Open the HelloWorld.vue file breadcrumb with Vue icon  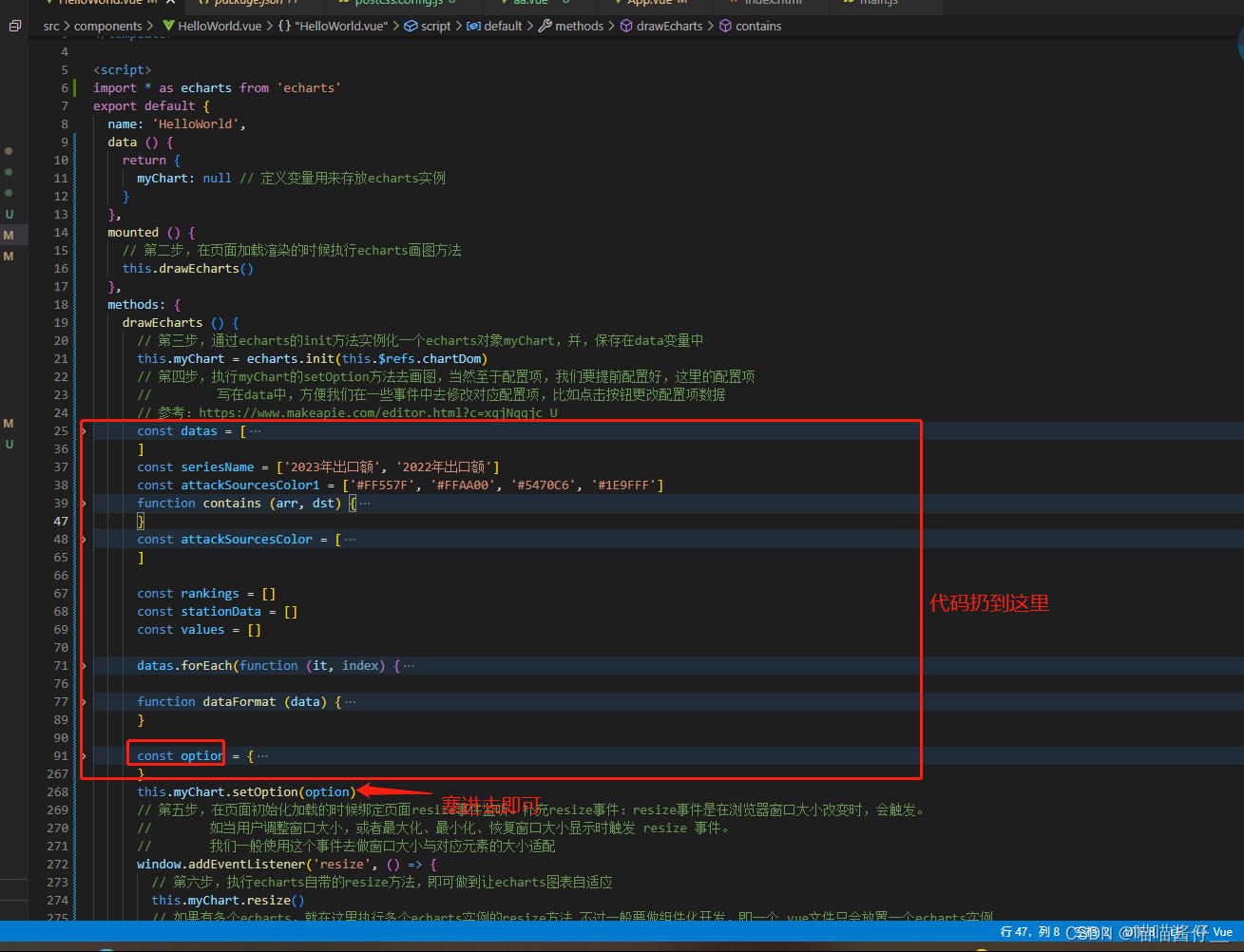[x=212, y=27]
